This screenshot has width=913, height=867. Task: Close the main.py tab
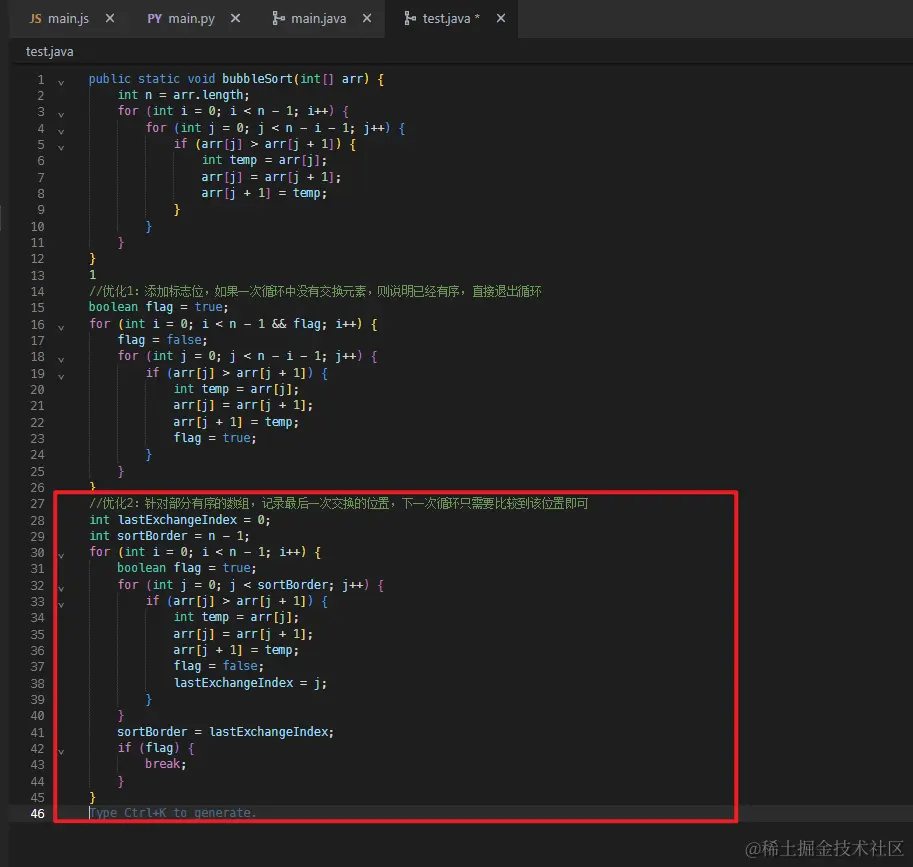coord(235,19)
